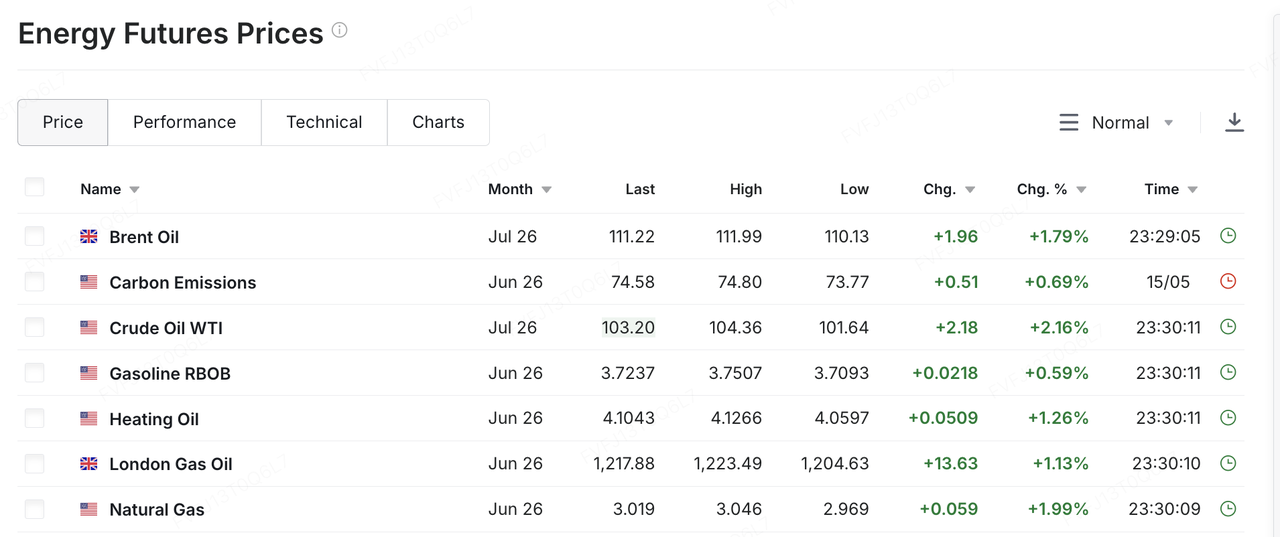Click the green clock icon in Natural Gas row
Screen dimensions: 1280x537
1228,508
